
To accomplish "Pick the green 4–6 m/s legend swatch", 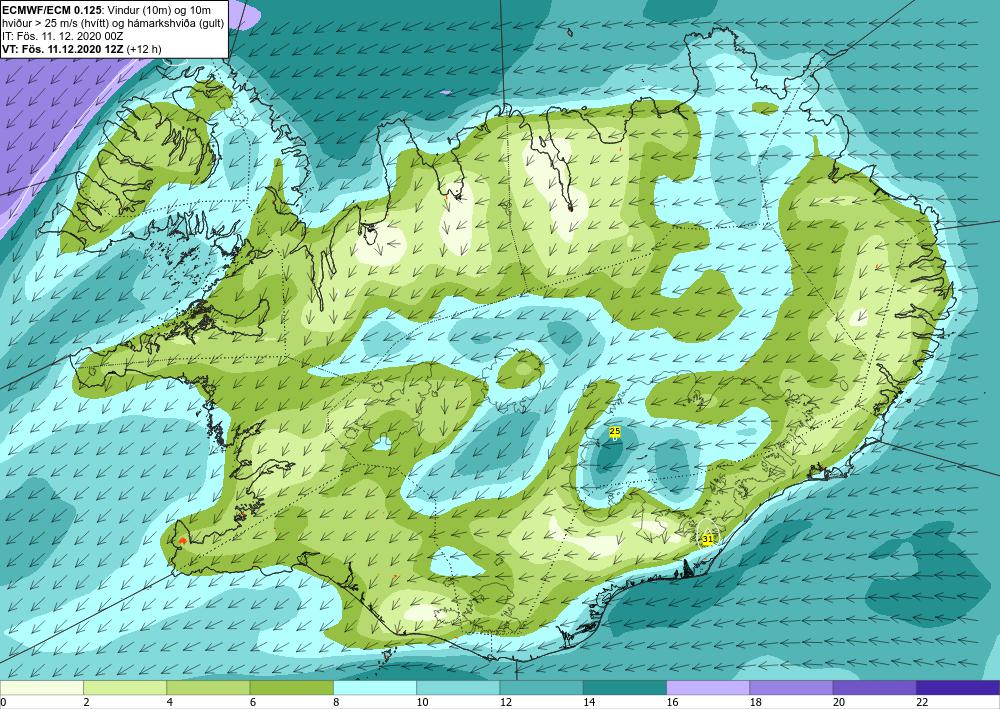I will point(208,687).
